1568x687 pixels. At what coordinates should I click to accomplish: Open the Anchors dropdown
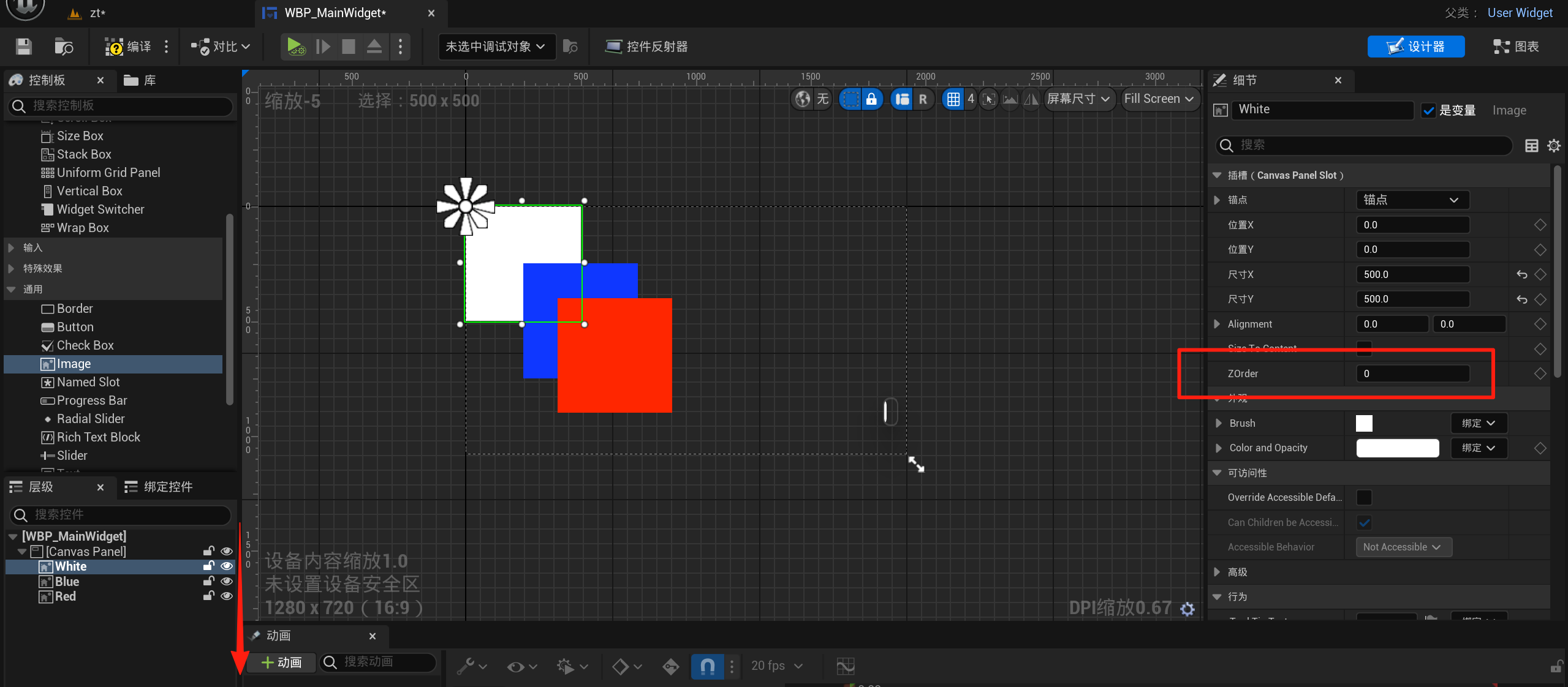point(1412,200)
